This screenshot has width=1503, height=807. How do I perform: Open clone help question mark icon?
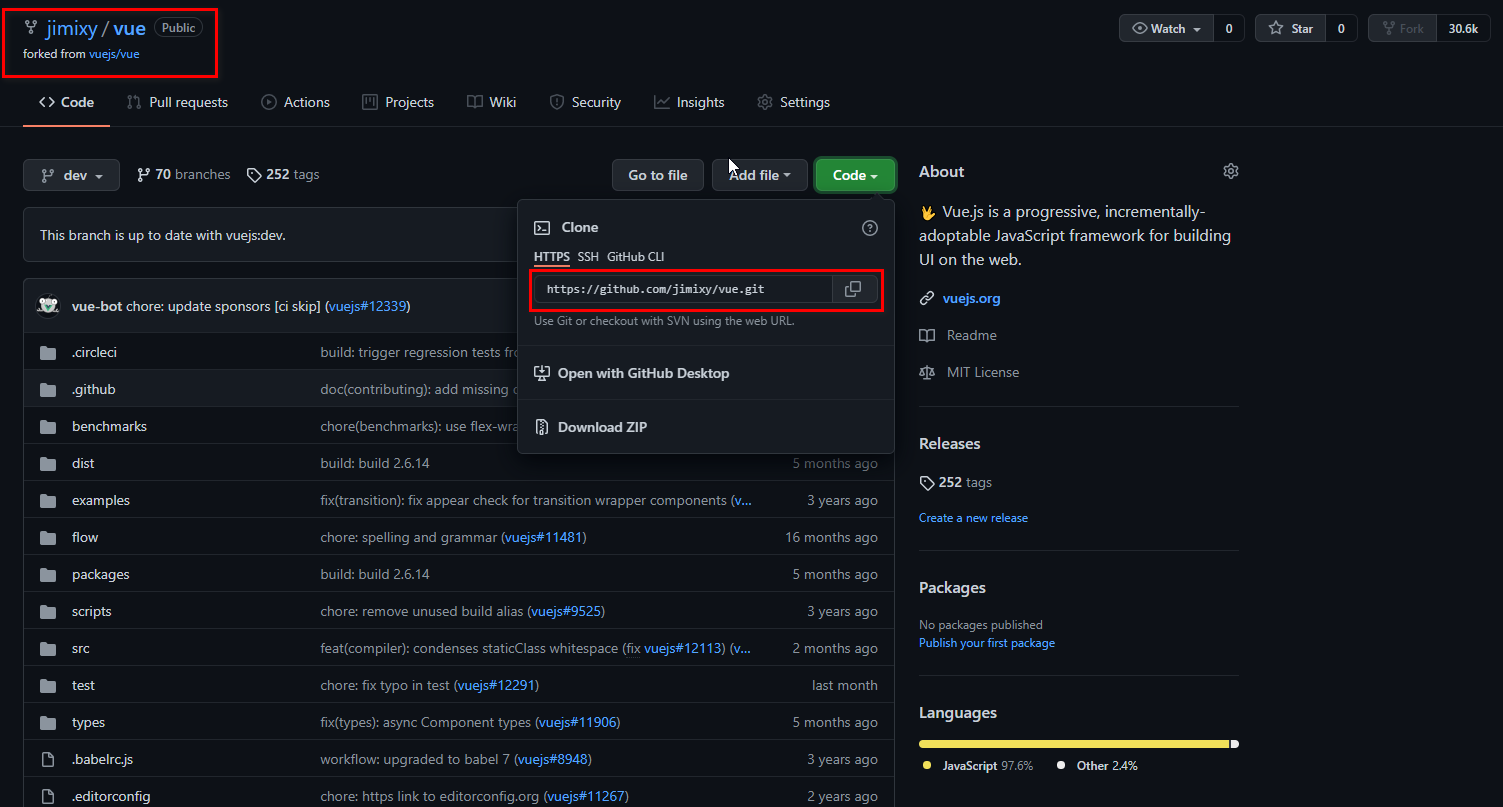(x=870, y=228)
